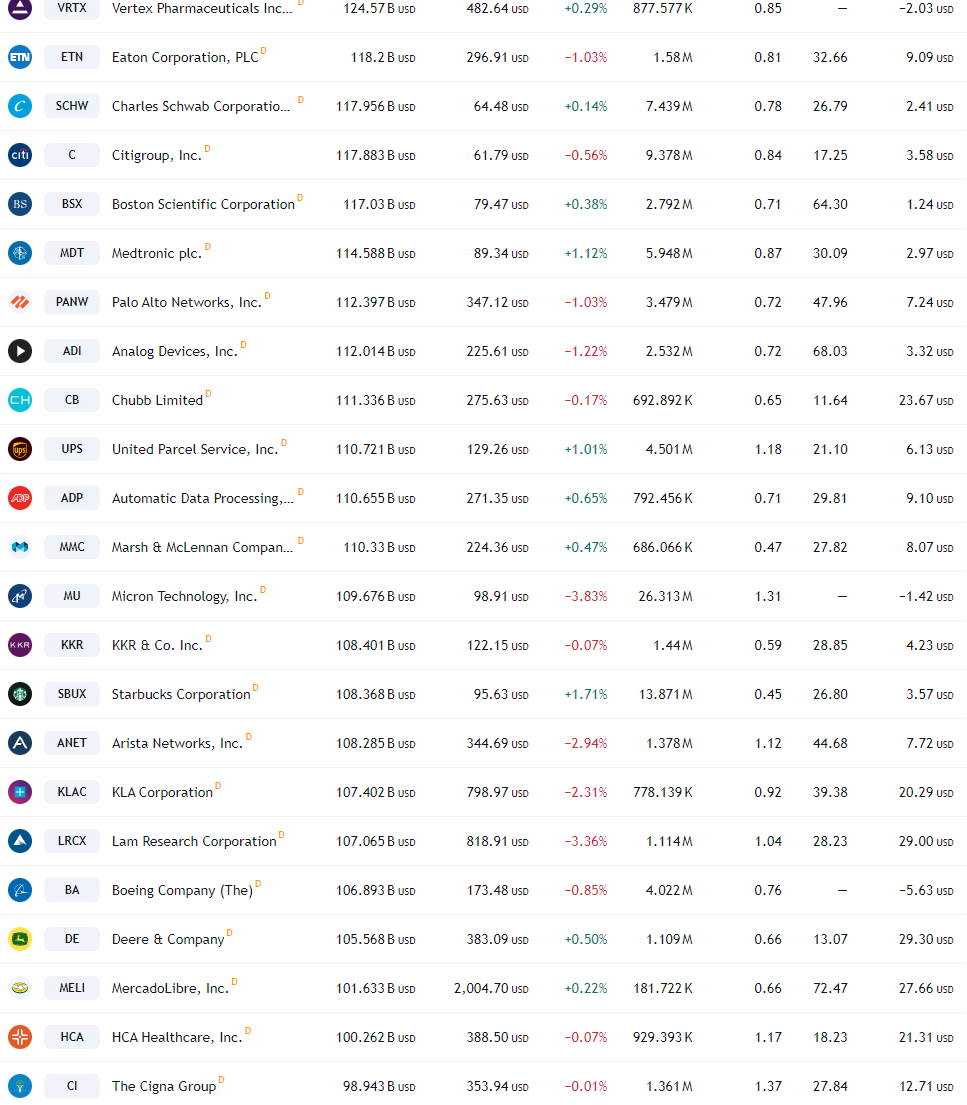Click the HCA Healthcare logo icon

20,1037
